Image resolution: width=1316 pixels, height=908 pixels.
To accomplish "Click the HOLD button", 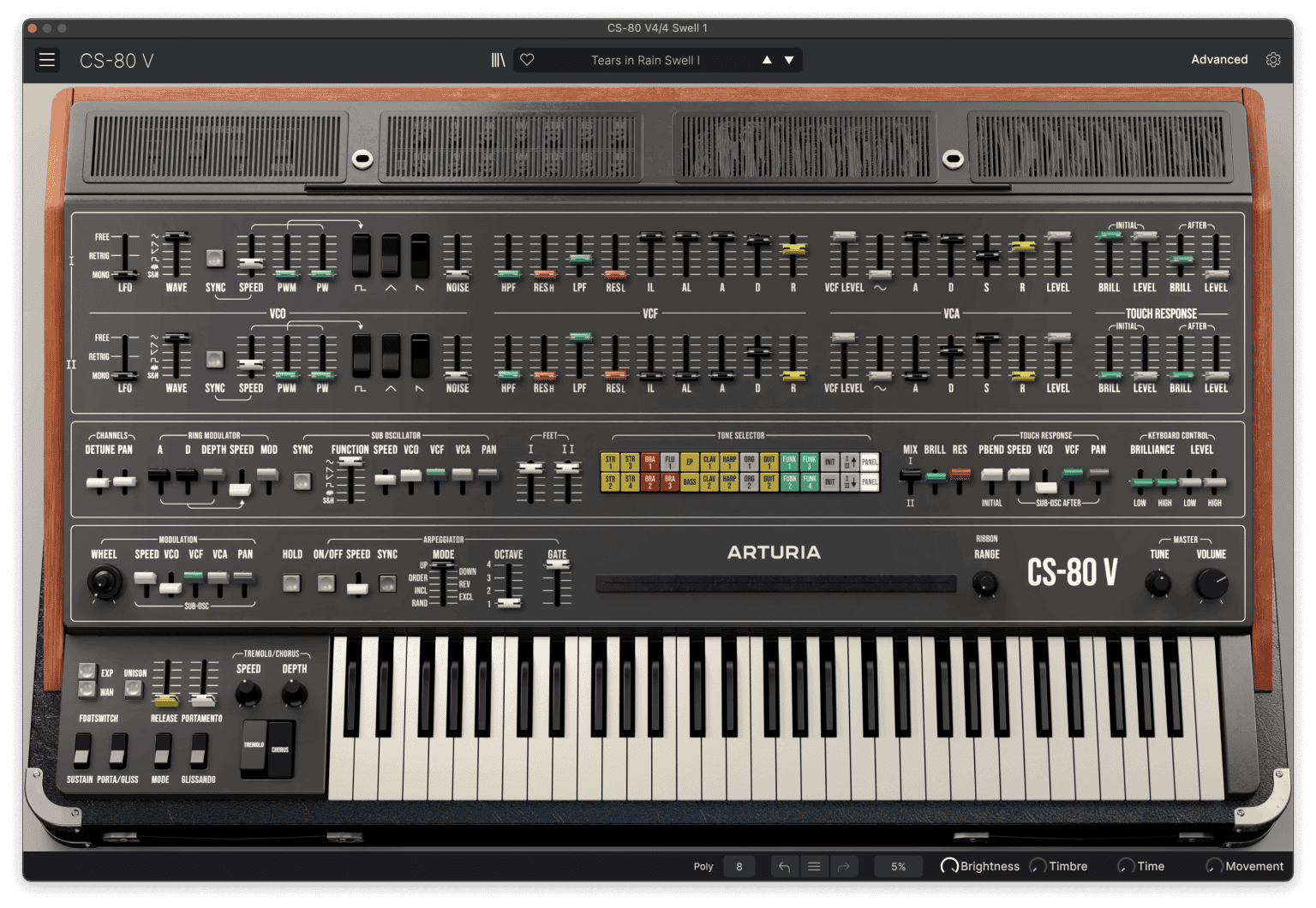I will (x=291, y=583).
